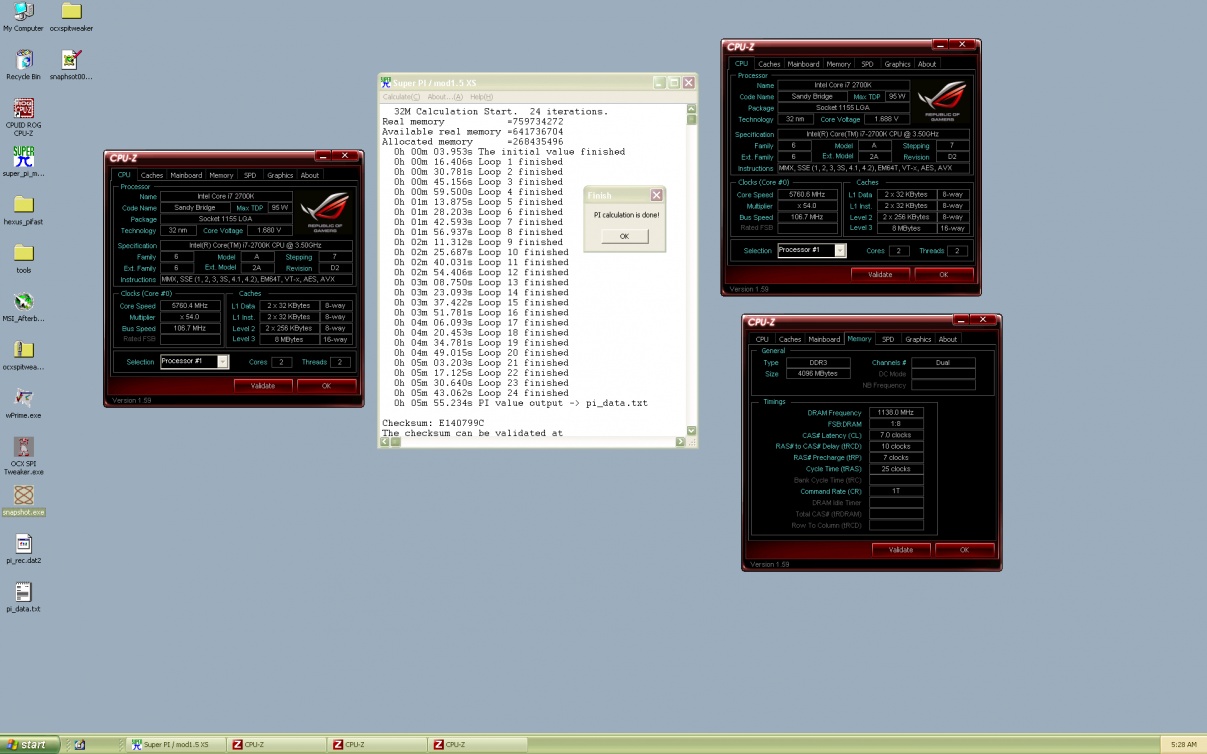Screen dimensions: 1207x754
Task: Expand Processor #1 dropdown in top-right CPU-Z window
Action: tap(840, 250)
